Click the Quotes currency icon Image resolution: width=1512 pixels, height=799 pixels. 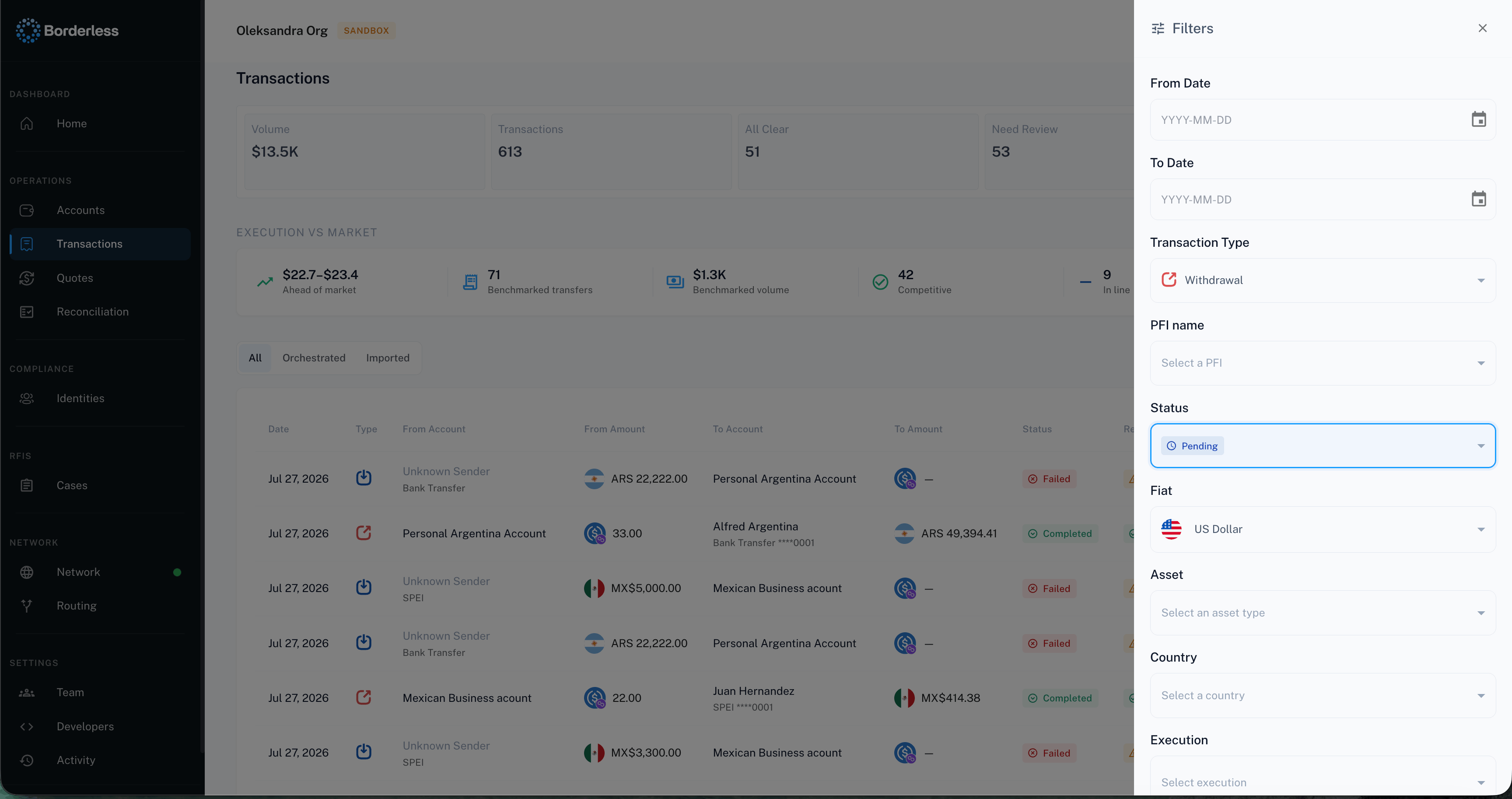pyautogui.click(x=26, y=278)
